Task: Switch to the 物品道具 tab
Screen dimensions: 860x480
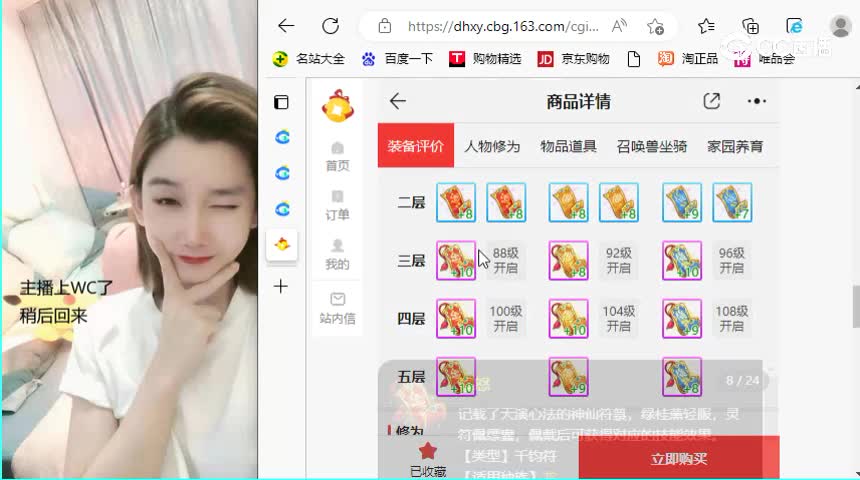Action: (568, 146)
